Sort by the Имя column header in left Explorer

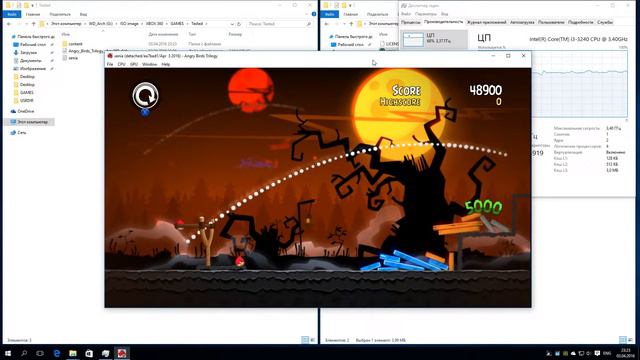coord(66,34)
